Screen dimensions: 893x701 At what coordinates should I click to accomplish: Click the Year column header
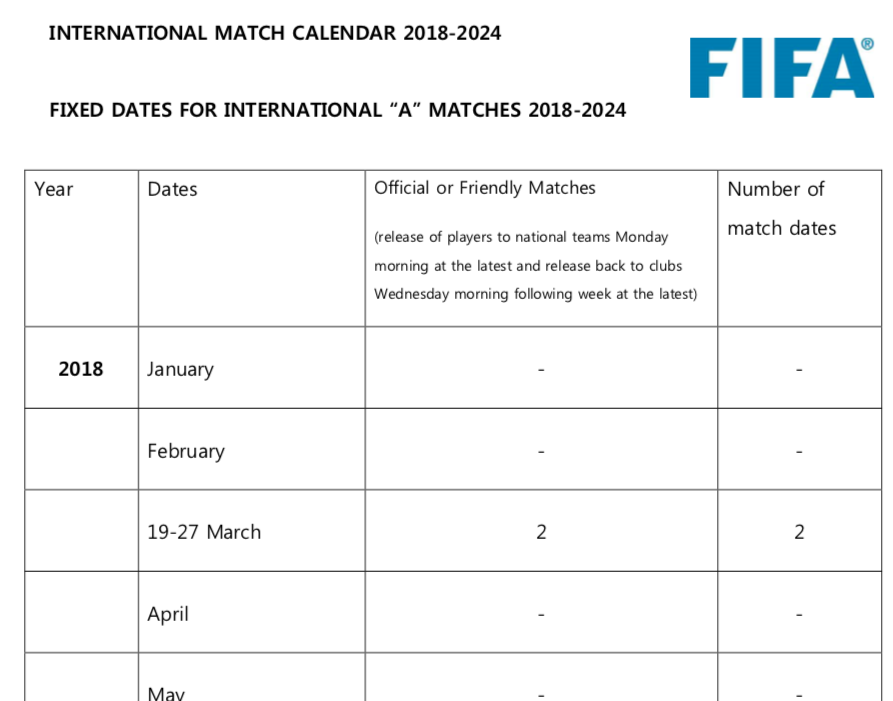tap(54, 189)
